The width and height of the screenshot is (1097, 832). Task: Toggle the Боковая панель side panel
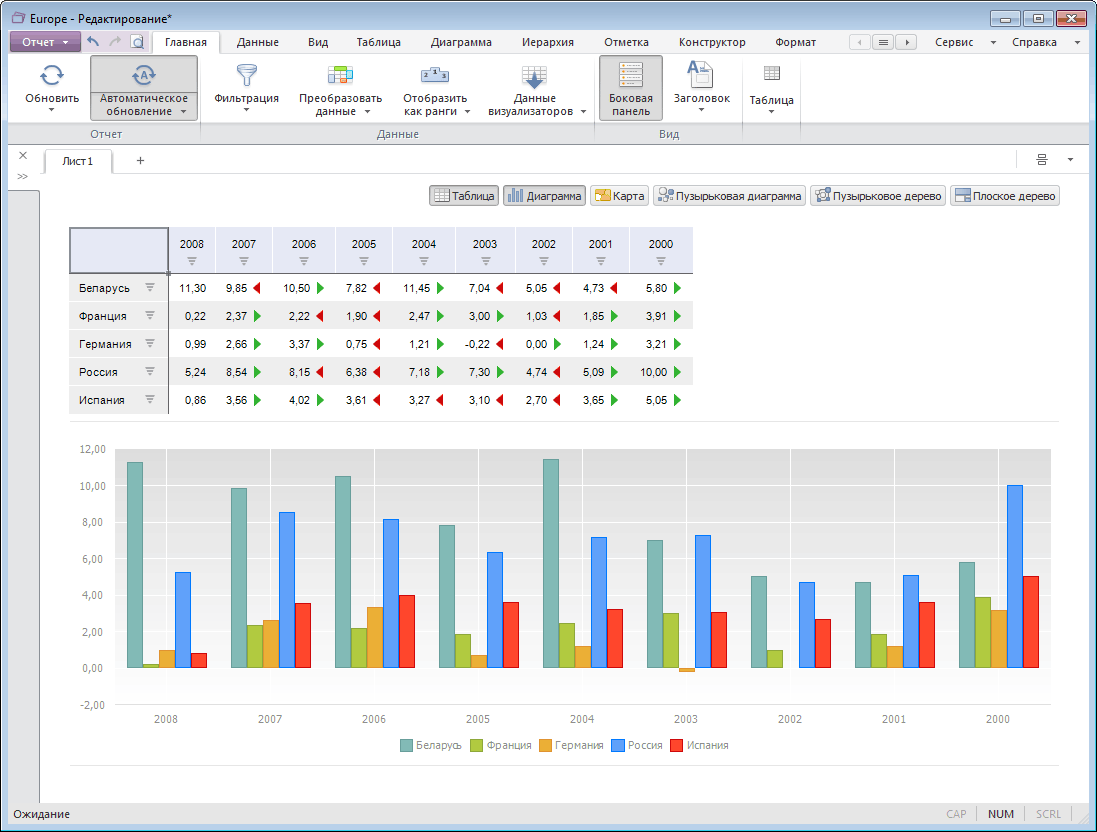pyautogui.click(x=631, y=88)
